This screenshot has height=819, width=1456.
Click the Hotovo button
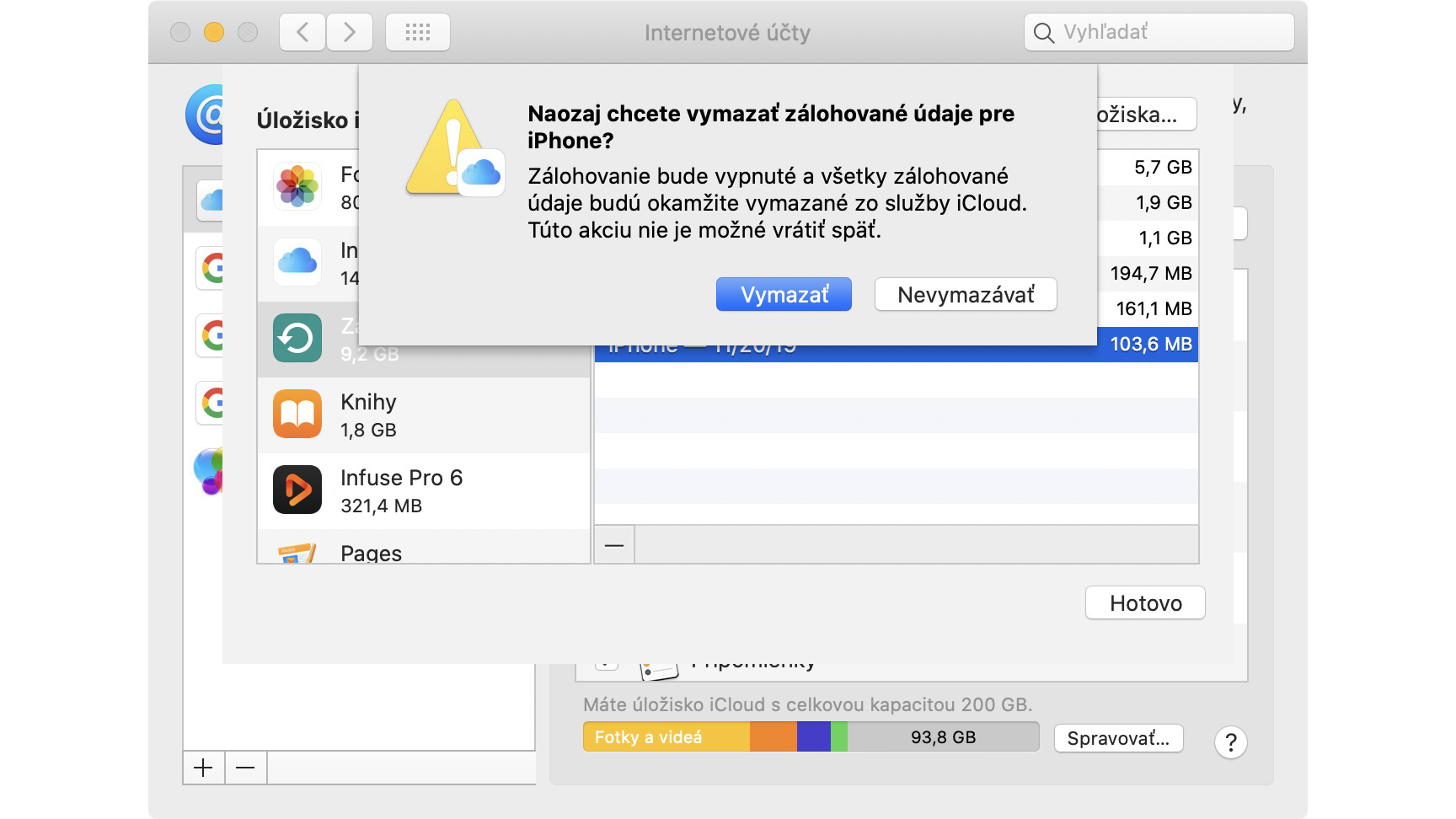(1145, 602)
